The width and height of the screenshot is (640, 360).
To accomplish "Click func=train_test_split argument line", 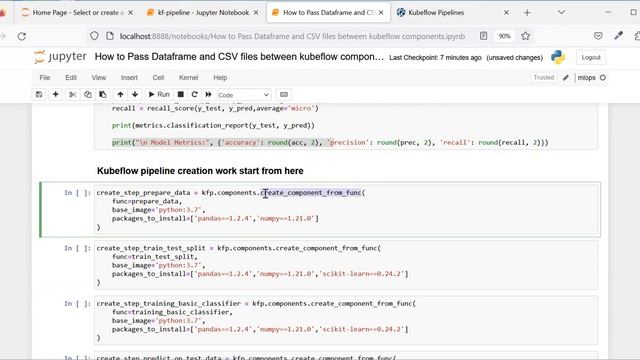I will pyautogui.click(x=155, y=257).
